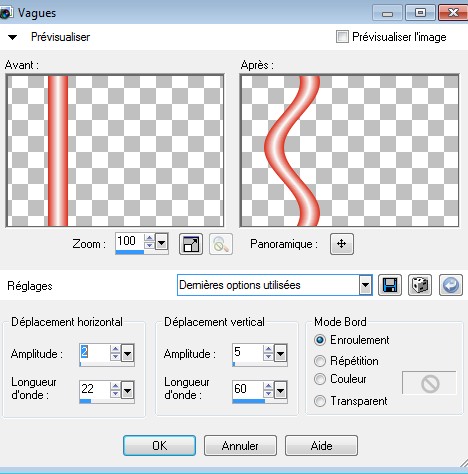Viewport: 468px width, 474px height.
Task: Choose the Transparent edge mode option
Action: tap(320, 401)
